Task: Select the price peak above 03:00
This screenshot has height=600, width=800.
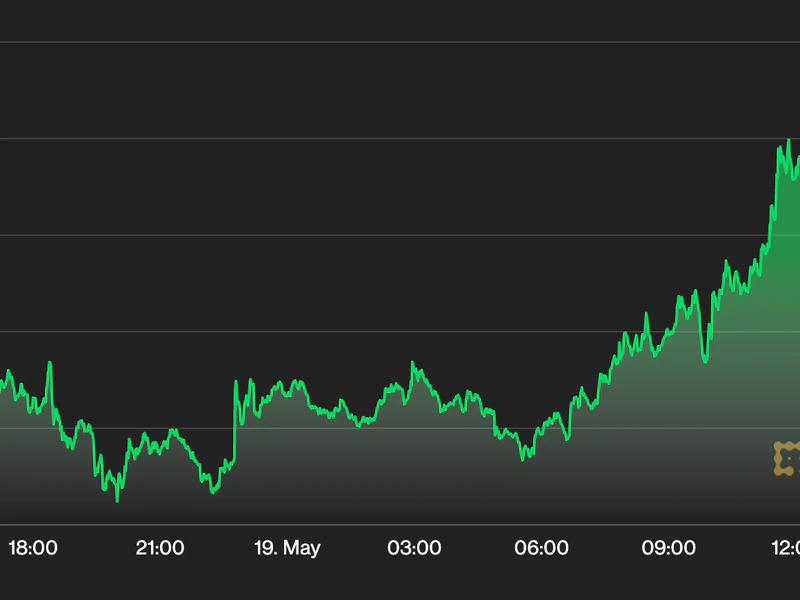Action: tap(412, 363)
